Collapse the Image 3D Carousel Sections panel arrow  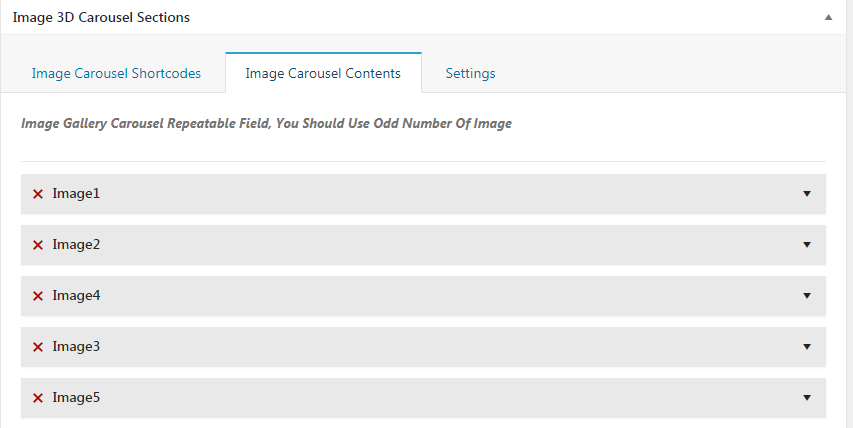pos(828,18)
